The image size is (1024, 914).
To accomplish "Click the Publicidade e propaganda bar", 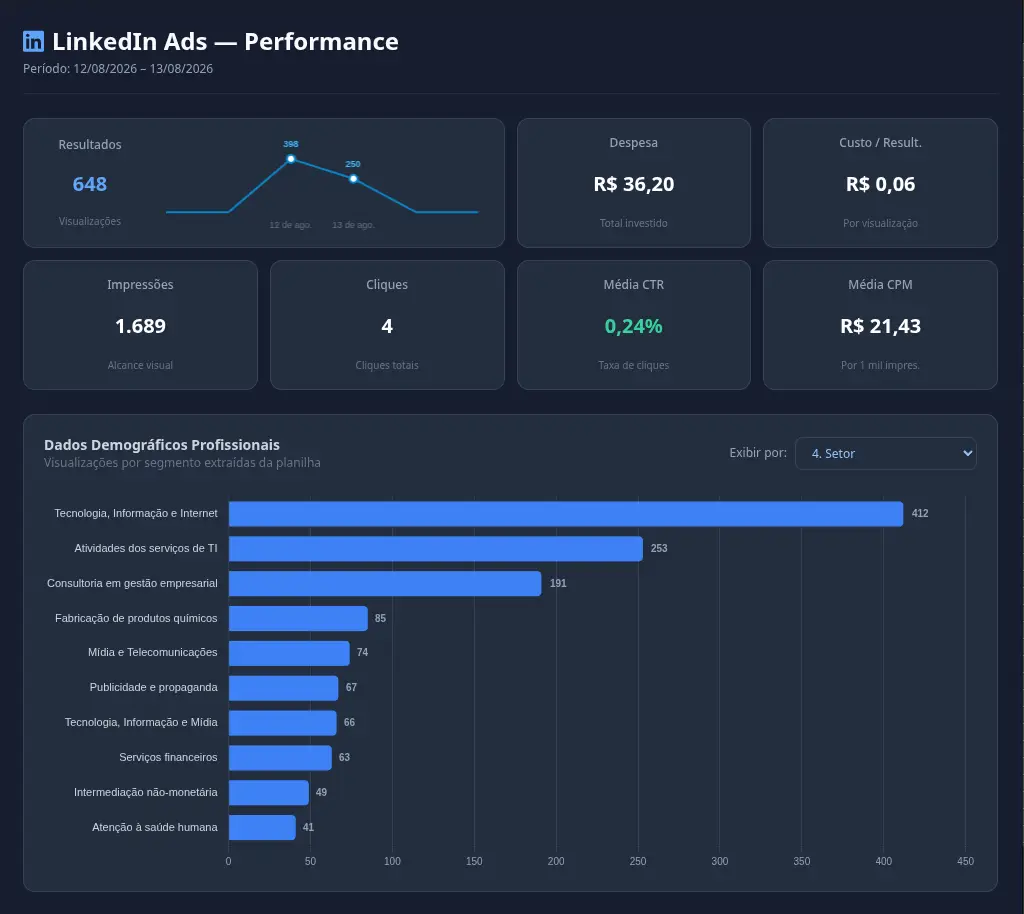I will tap(283, 687).
